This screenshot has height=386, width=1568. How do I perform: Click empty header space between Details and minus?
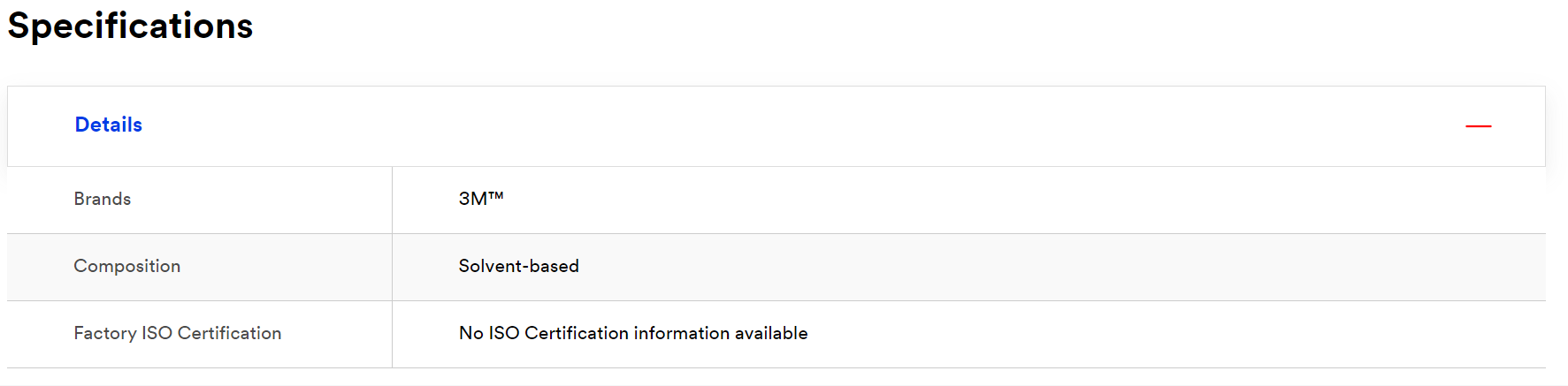[796, 126]
